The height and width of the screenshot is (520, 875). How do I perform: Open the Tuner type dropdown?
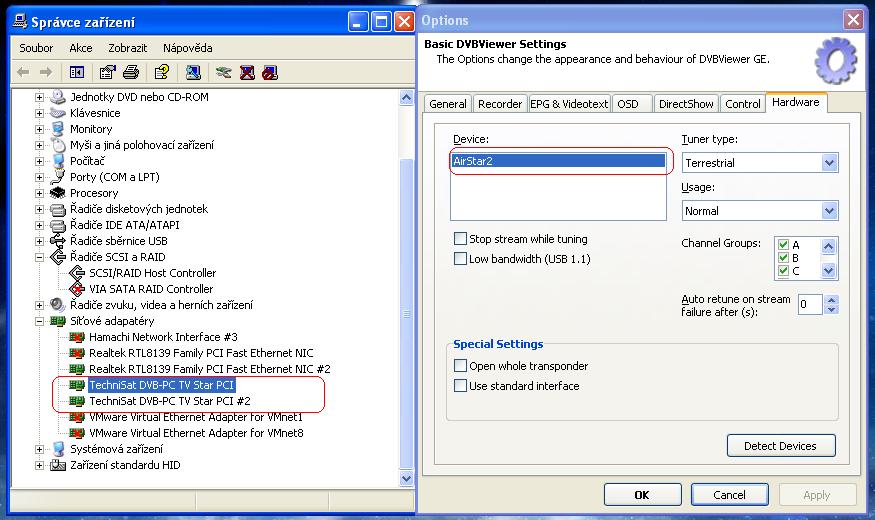pyautogui.click(x=829, y=163)
